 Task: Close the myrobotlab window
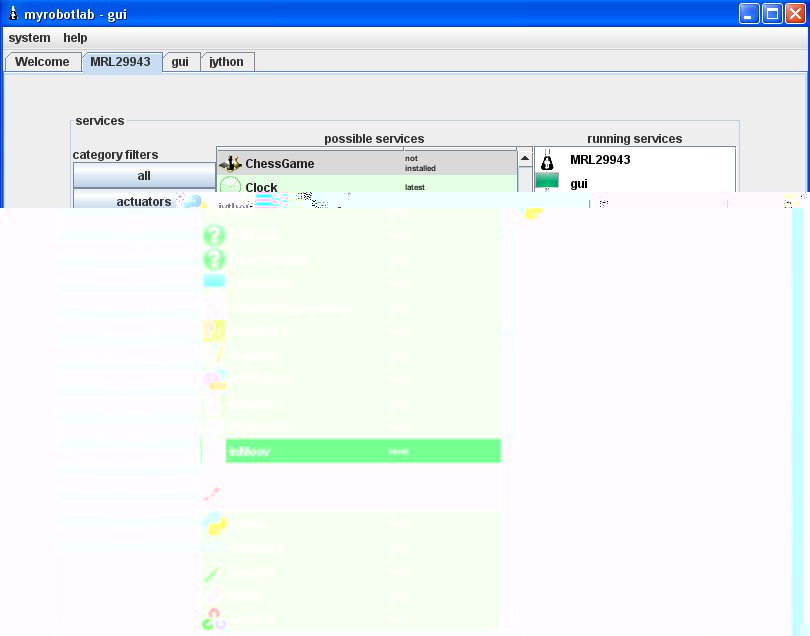click(794, 14)
